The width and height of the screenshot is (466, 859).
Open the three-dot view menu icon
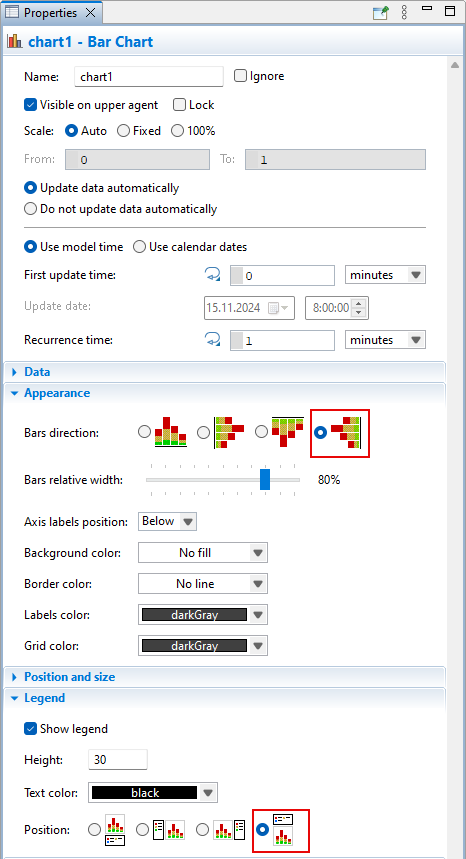[x=405, y=13]
